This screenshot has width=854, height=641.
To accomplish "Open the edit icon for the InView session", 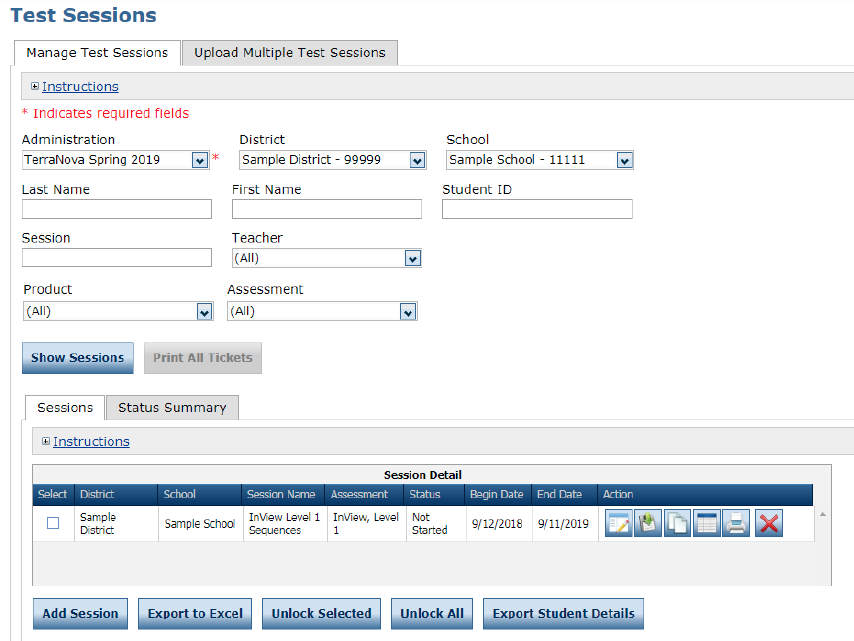I will (618, 522).
